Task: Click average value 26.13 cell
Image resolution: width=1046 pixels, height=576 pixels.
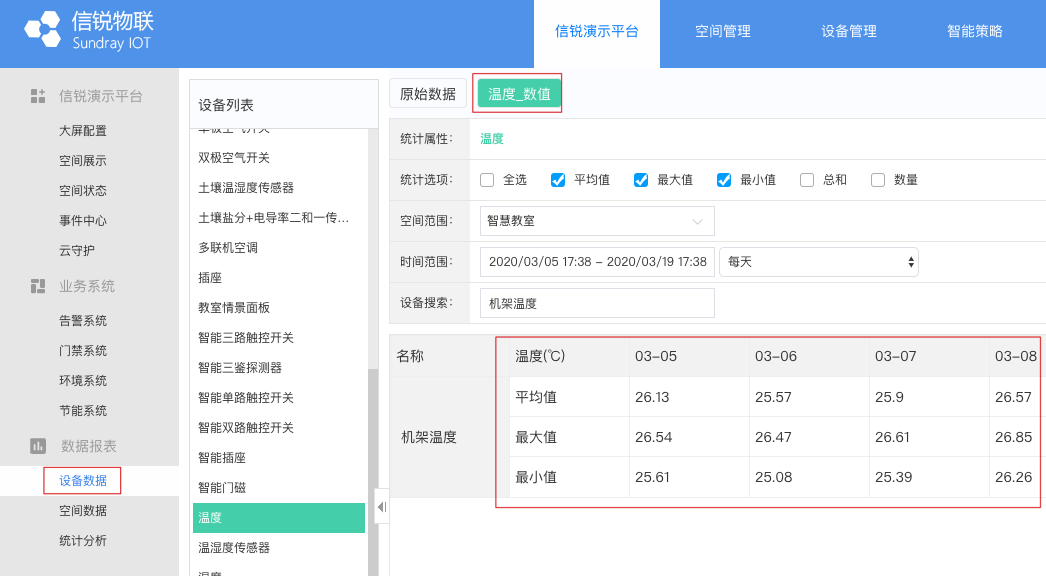Action: tap(689, 397)
